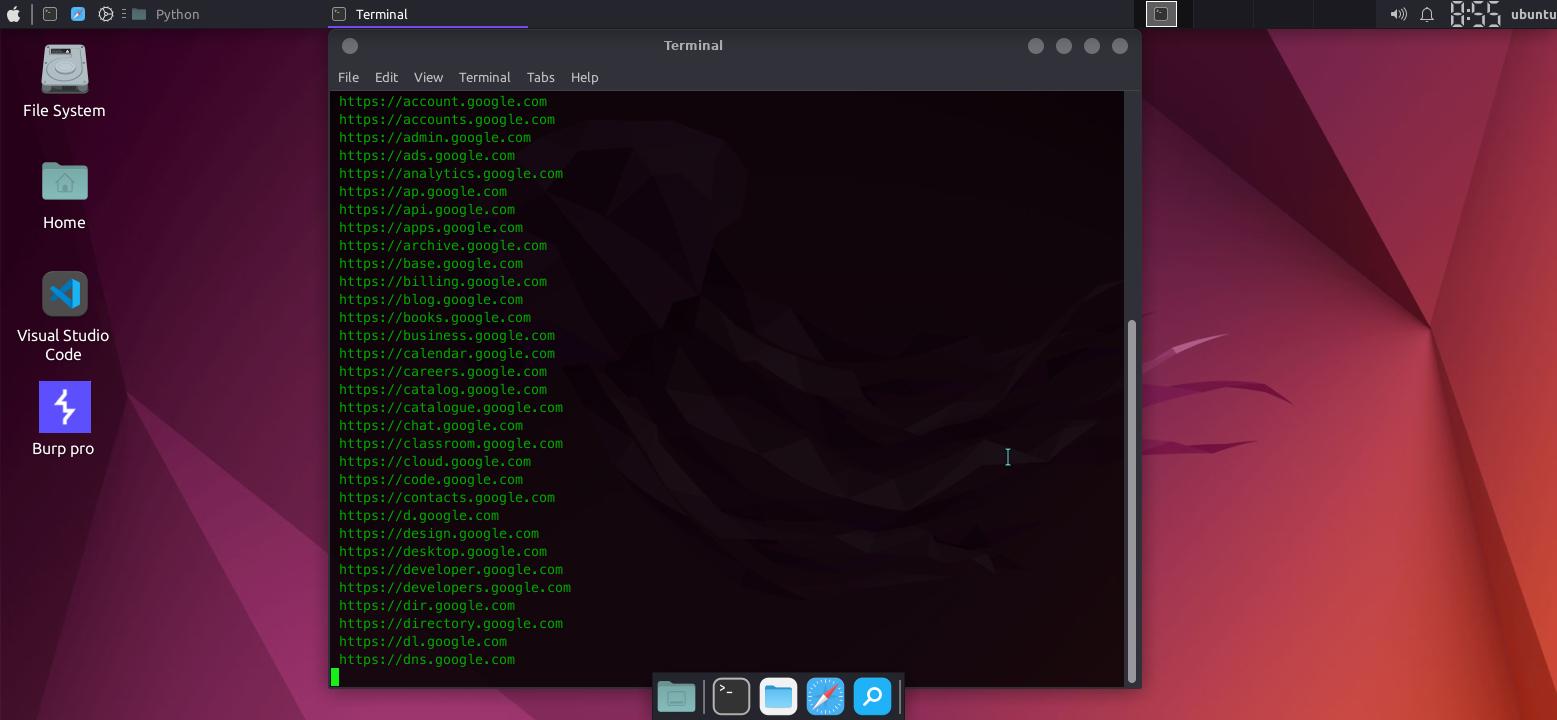Image resolution: width=1557 pixels, height=720 pixels.
Task: Click the https://base.google.com line
Action: coord(431,263)
